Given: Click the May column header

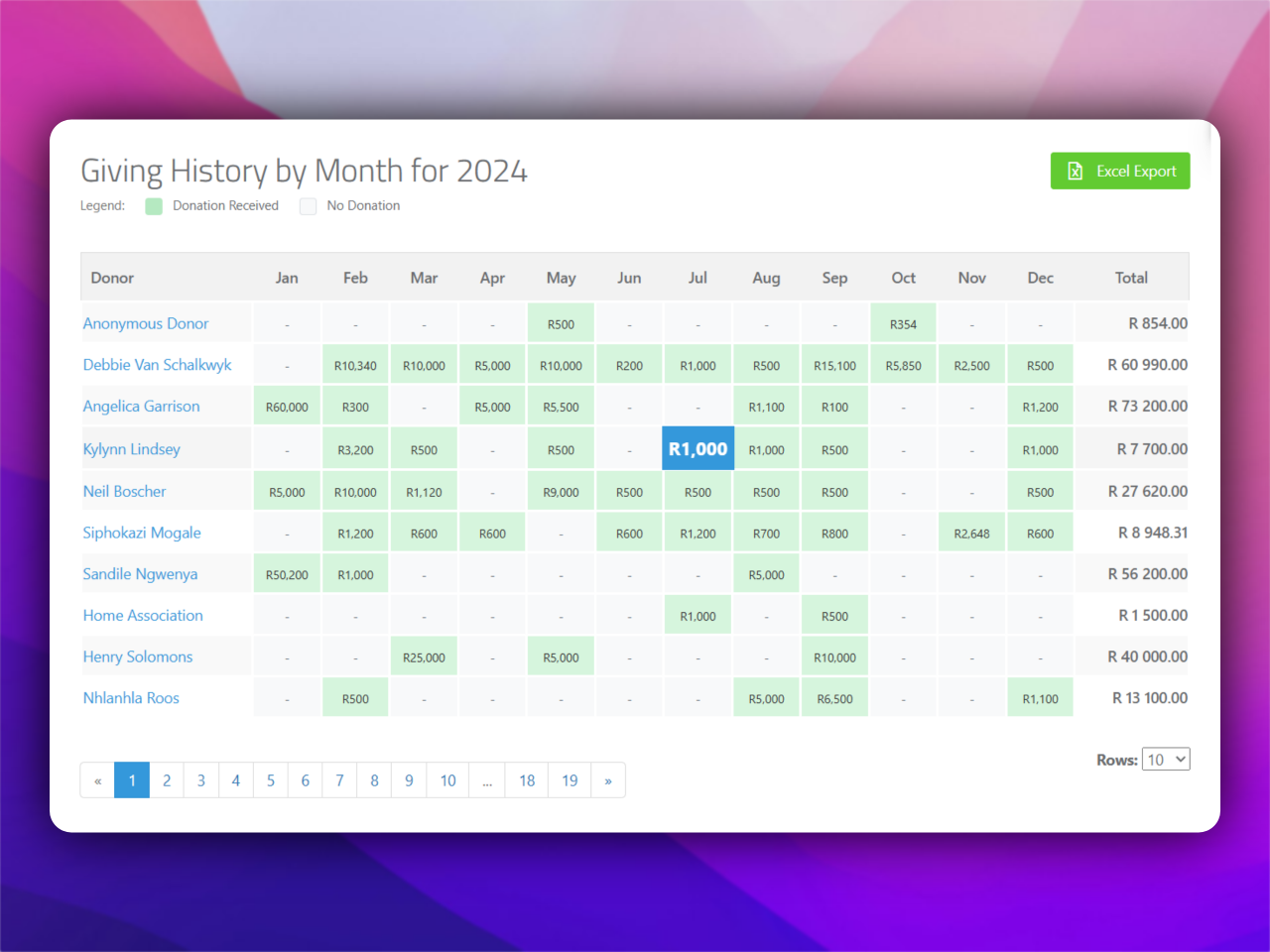Looking at the screenshot, I should click(561, 278).
